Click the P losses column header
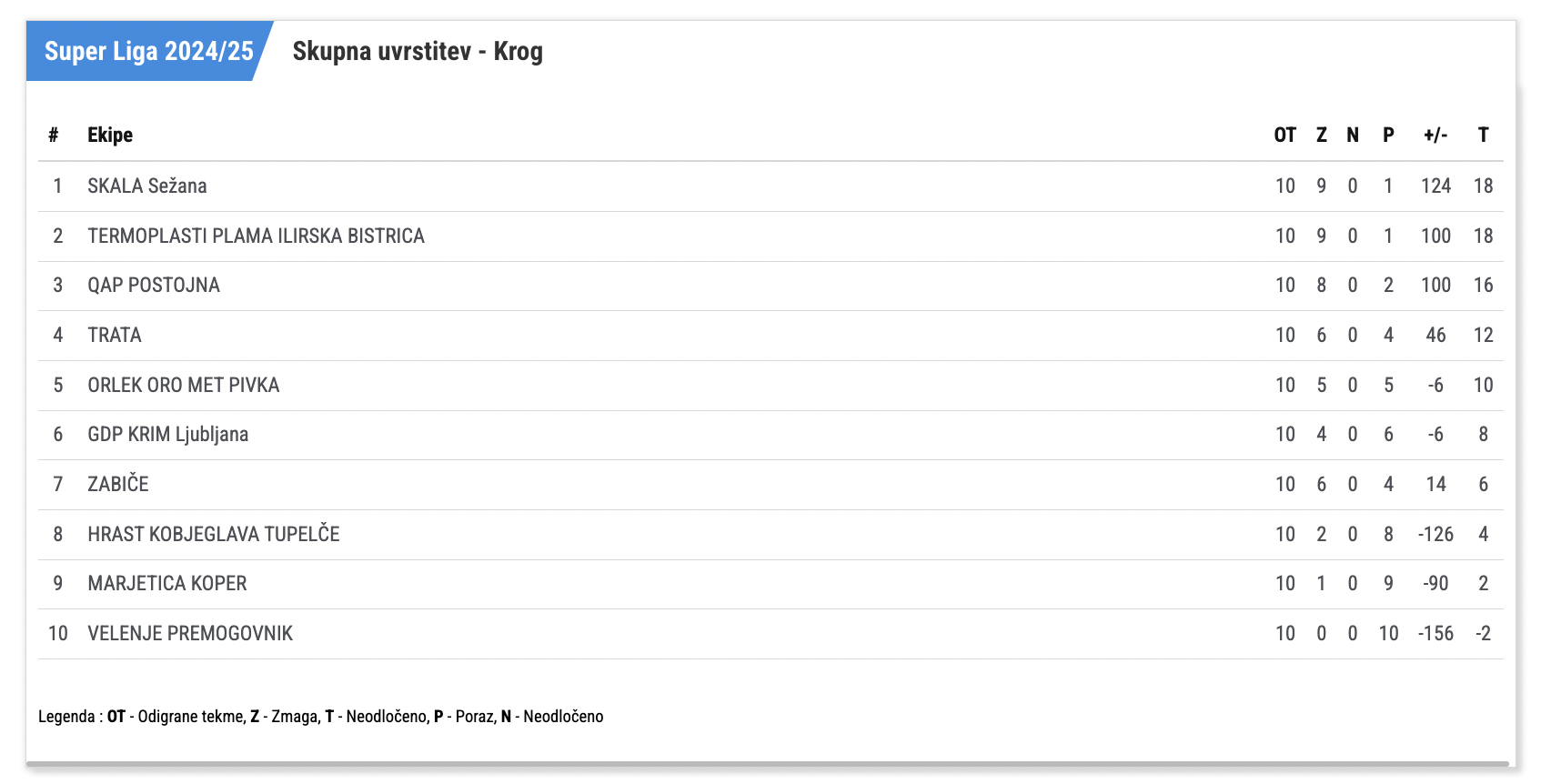1541x784 pixels. point(1388,135)
